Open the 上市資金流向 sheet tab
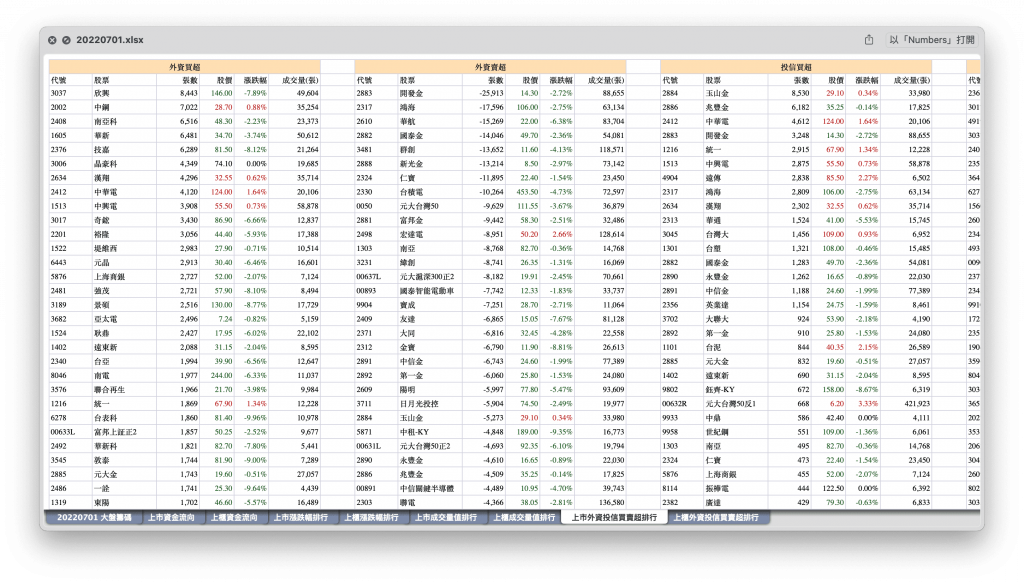The width and height of the screenshot is (1024, 583). pos(171,518)
